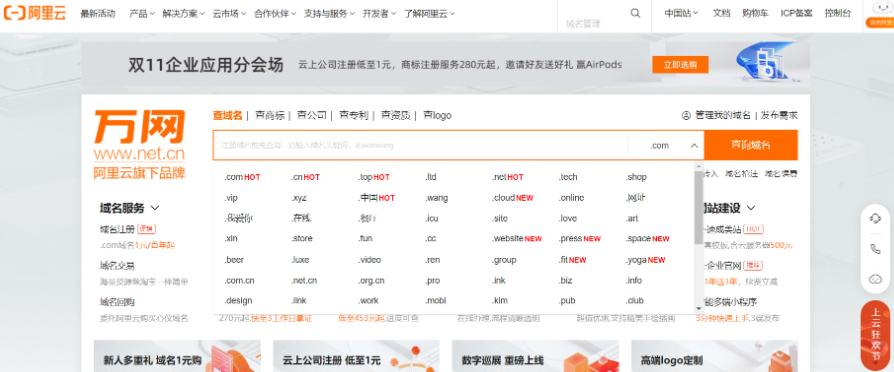Viewport: 894px width, 372px height.
Task: Open the 文档 link in header
Action: (x=721, y=14)
